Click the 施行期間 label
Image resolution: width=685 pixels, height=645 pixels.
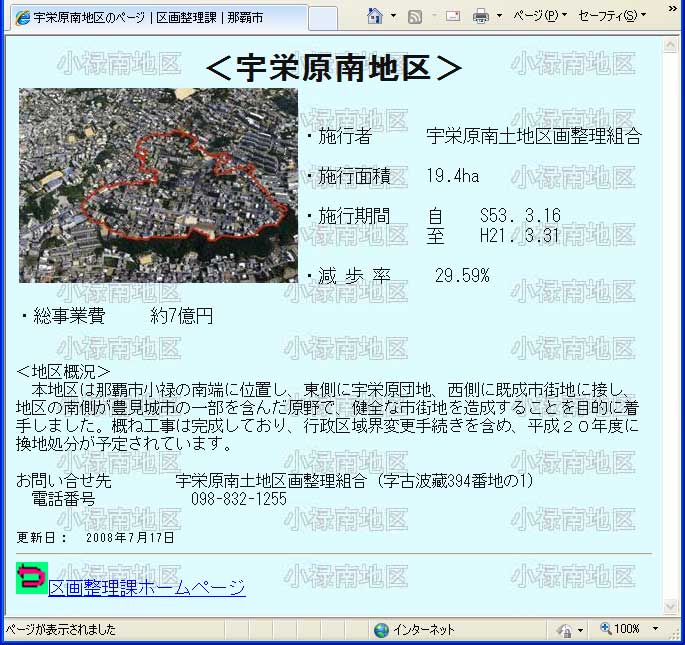(354, 216)
